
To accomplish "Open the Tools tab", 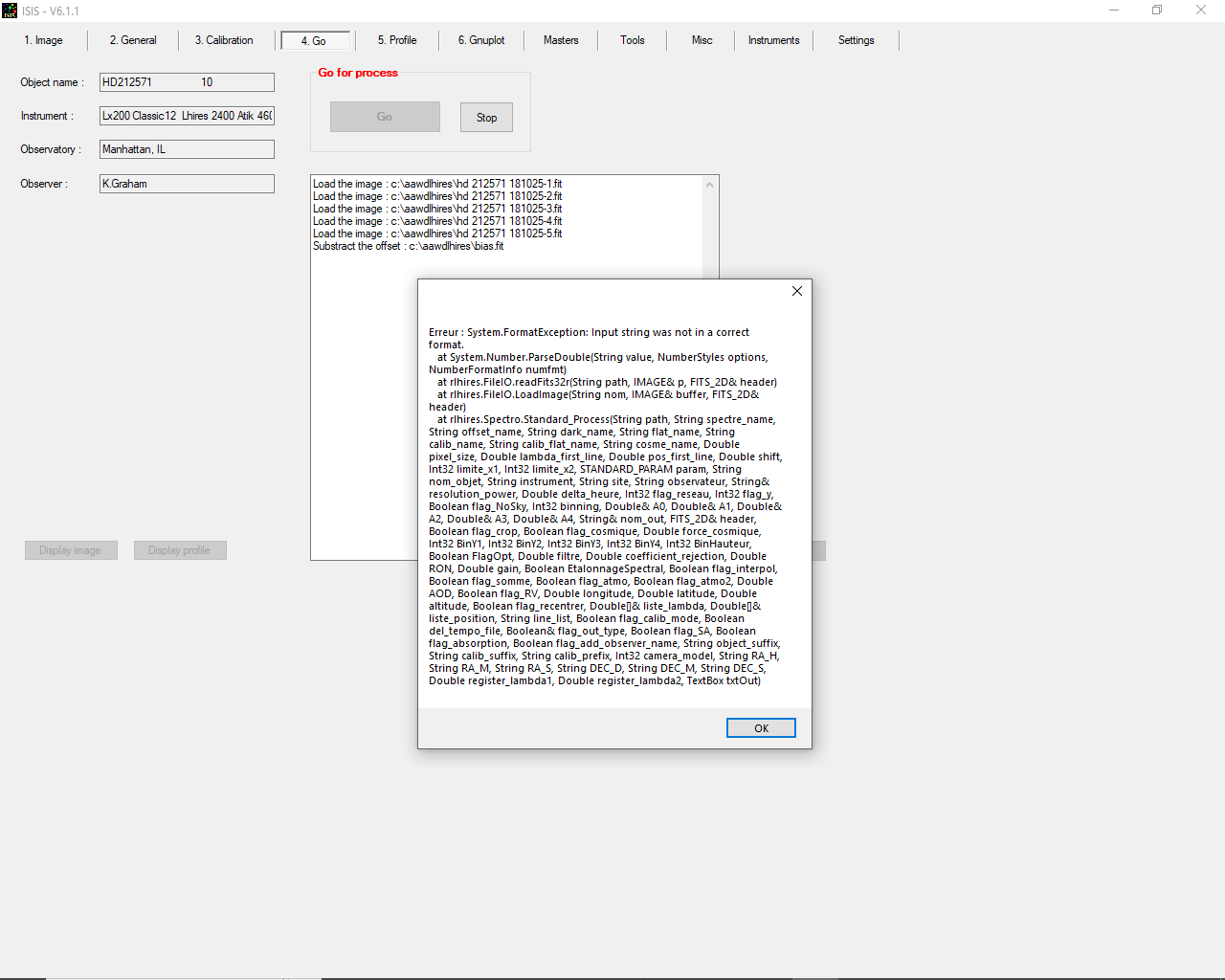I will coord(633,40).
